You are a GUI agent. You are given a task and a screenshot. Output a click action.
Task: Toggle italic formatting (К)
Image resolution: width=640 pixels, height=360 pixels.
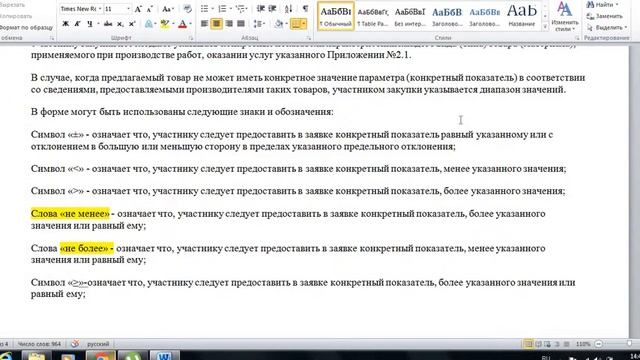pyautogui.click(x=77, y=24)
